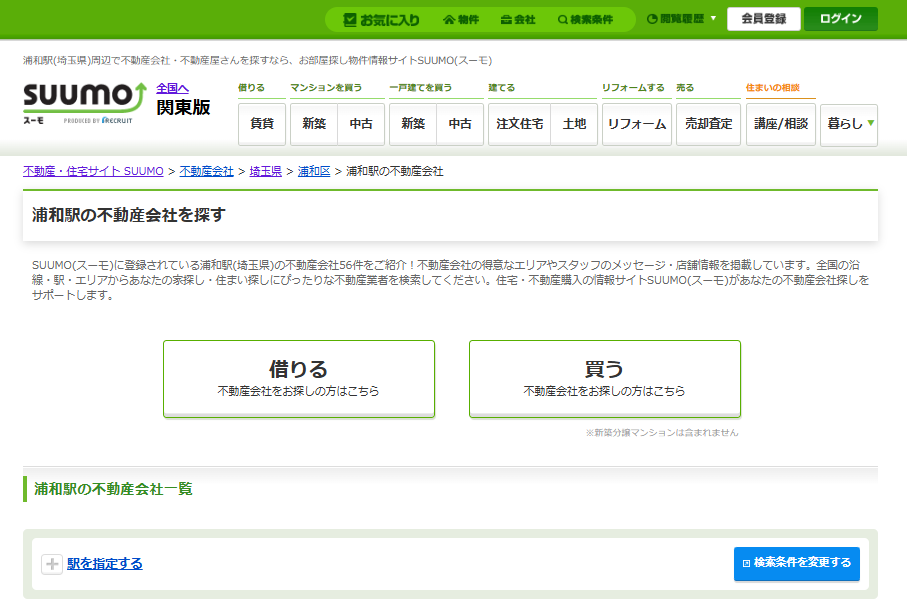Open the 駅を指定する link
The image size is (907, 599).
tap(105, 563)
